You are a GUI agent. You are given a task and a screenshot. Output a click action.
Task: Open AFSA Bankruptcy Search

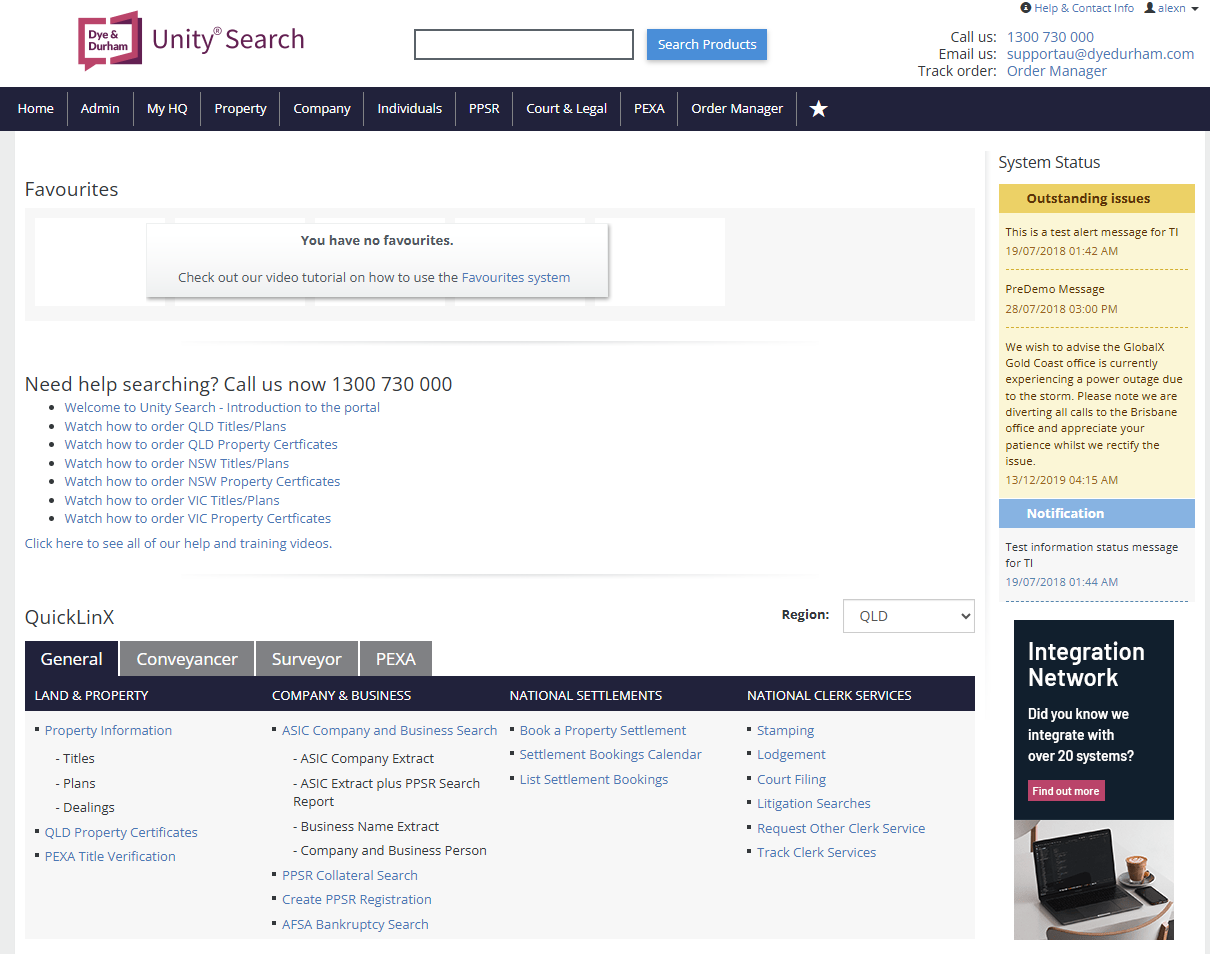[x=355, y=924]
